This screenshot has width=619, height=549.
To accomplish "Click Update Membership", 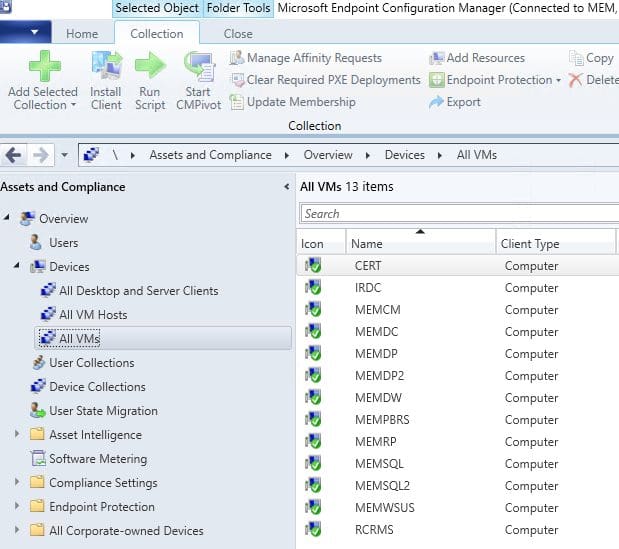I will [x=293, y=102].
